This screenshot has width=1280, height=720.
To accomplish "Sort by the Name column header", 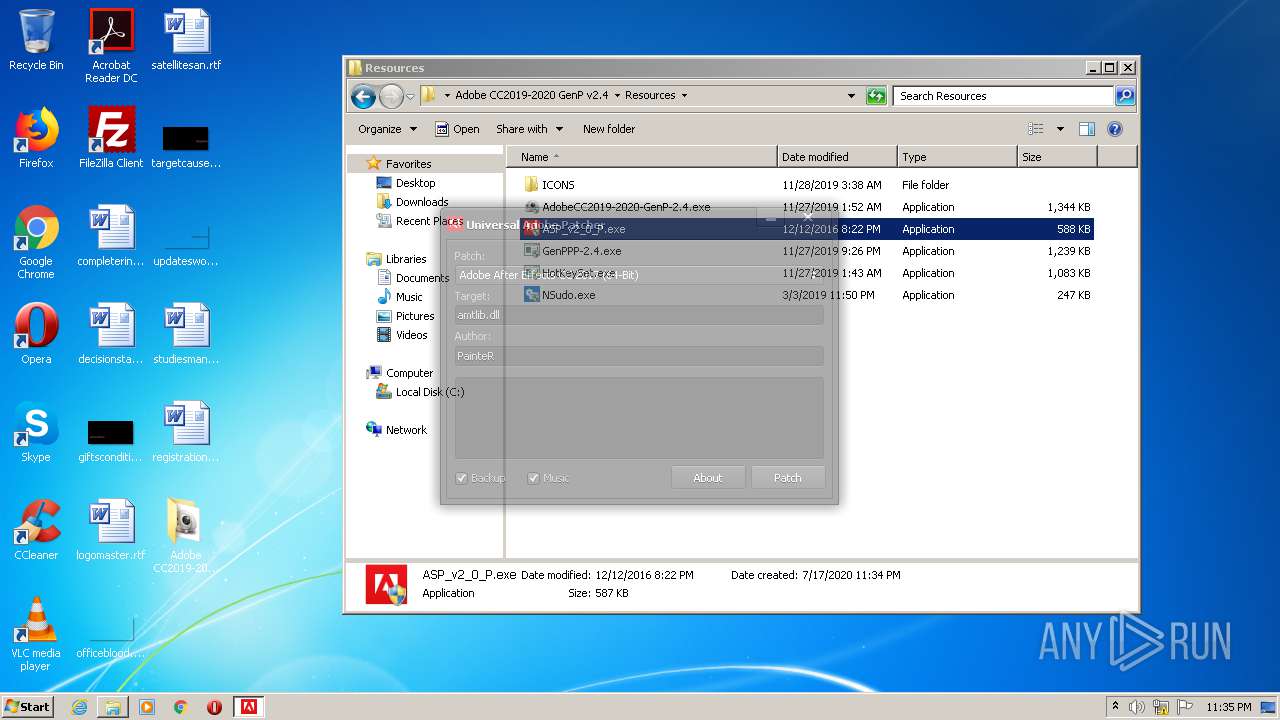I will tap(643, 157).
